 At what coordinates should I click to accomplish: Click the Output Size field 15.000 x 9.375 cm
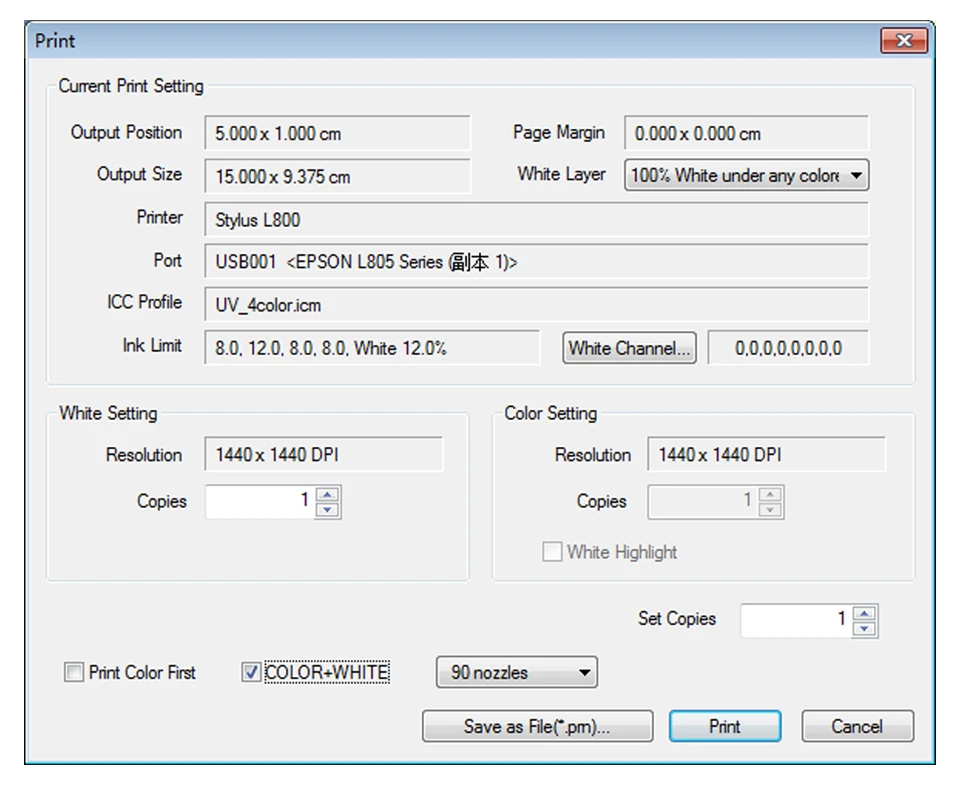click(x=337, y=176)
